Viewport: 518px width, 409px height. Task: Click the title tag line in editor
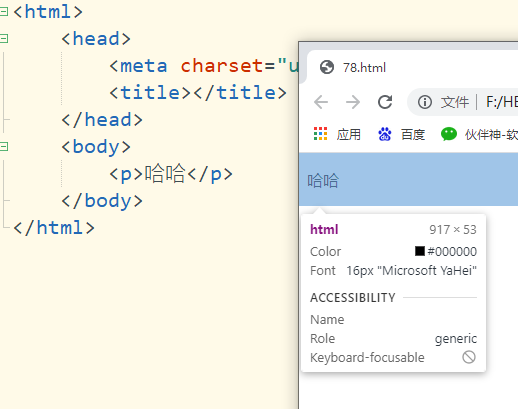198,93
